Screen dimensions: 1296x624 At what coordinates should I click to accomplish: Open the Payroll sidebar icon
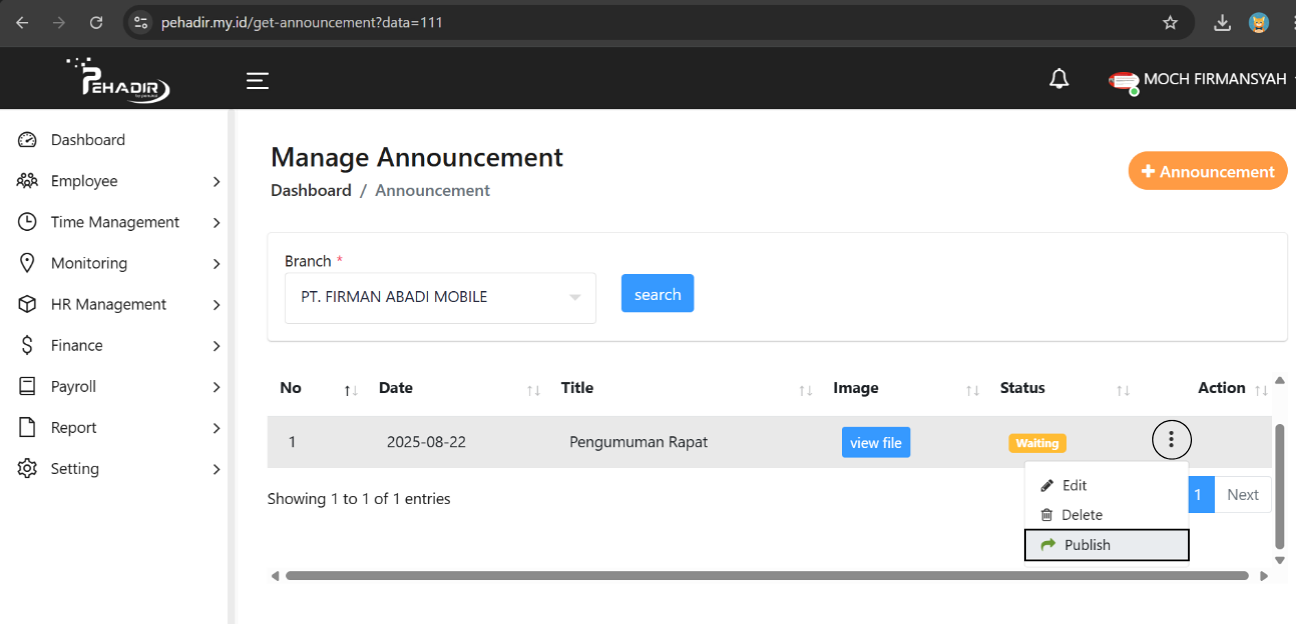tap(28, 386)
